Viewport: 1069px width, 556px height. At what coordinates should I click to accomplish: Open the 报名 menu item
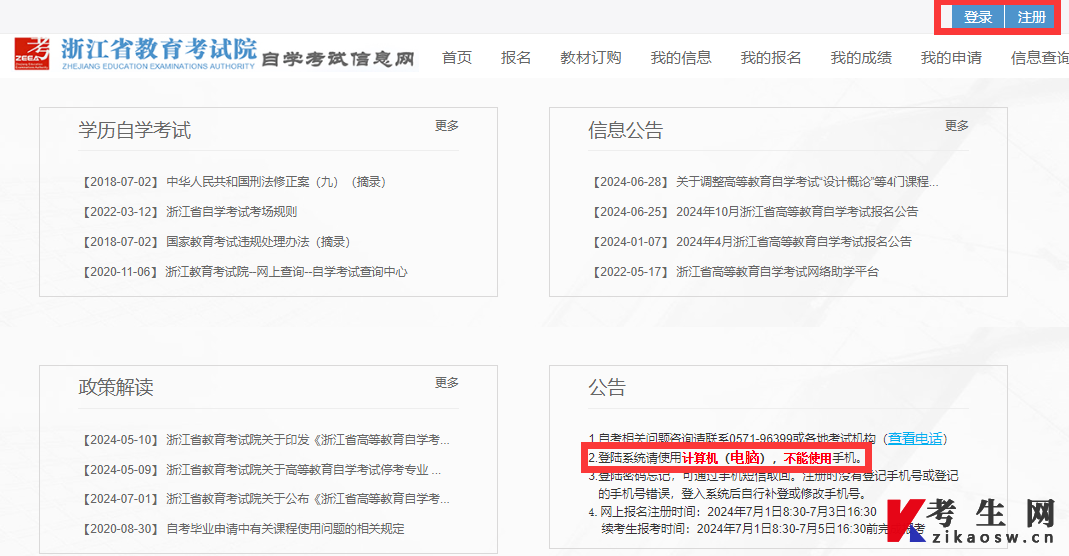point(515,58)
